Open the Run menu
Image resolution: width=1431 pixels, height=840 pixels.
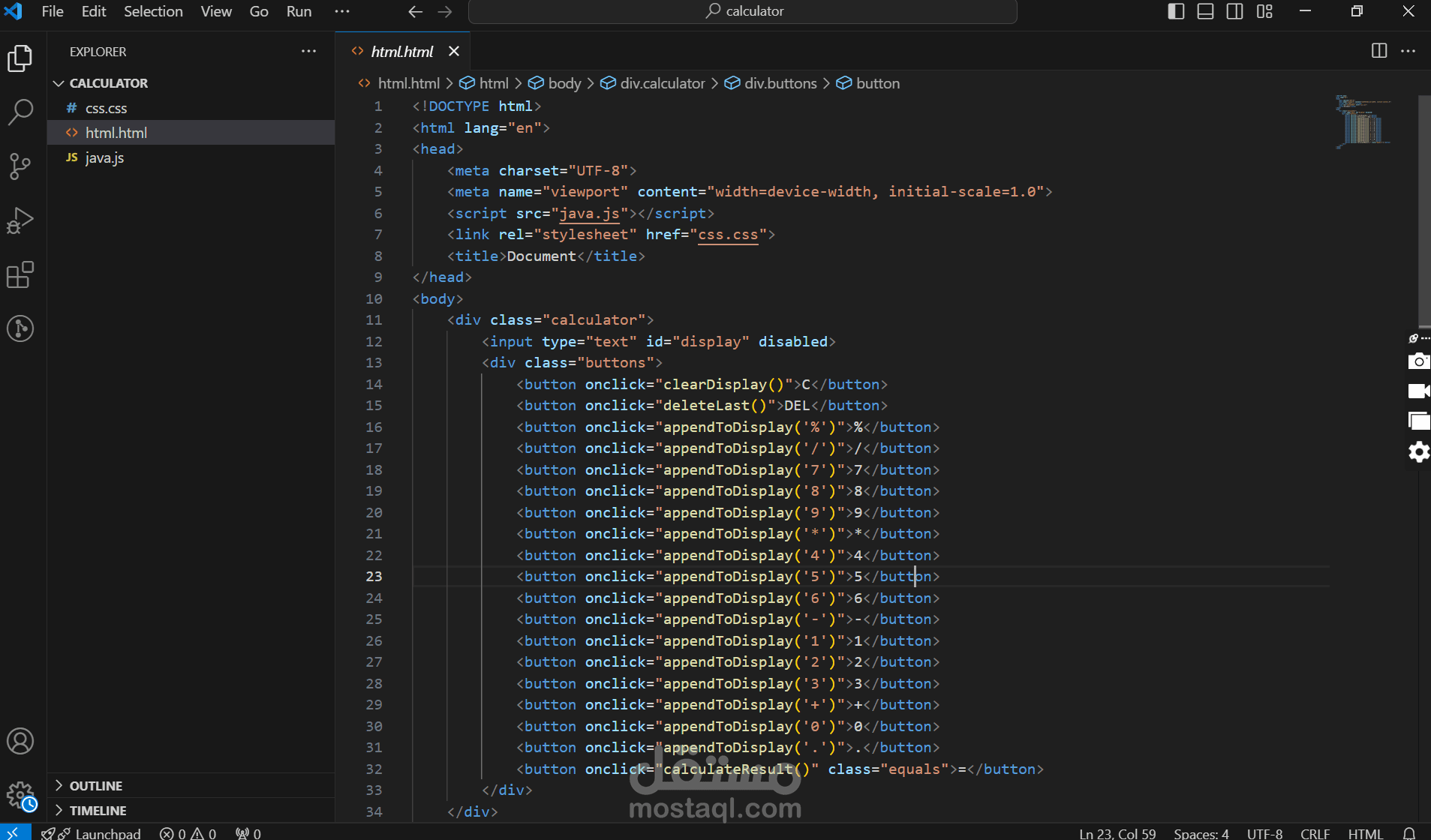[299, 11]
